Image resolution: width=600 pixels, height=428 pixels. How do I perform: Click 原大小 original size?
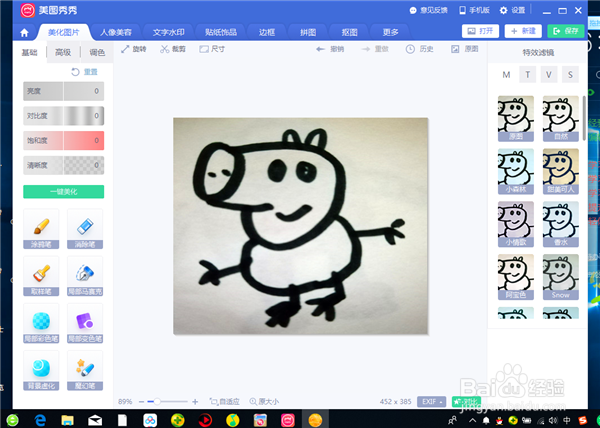tap(264, 402)
